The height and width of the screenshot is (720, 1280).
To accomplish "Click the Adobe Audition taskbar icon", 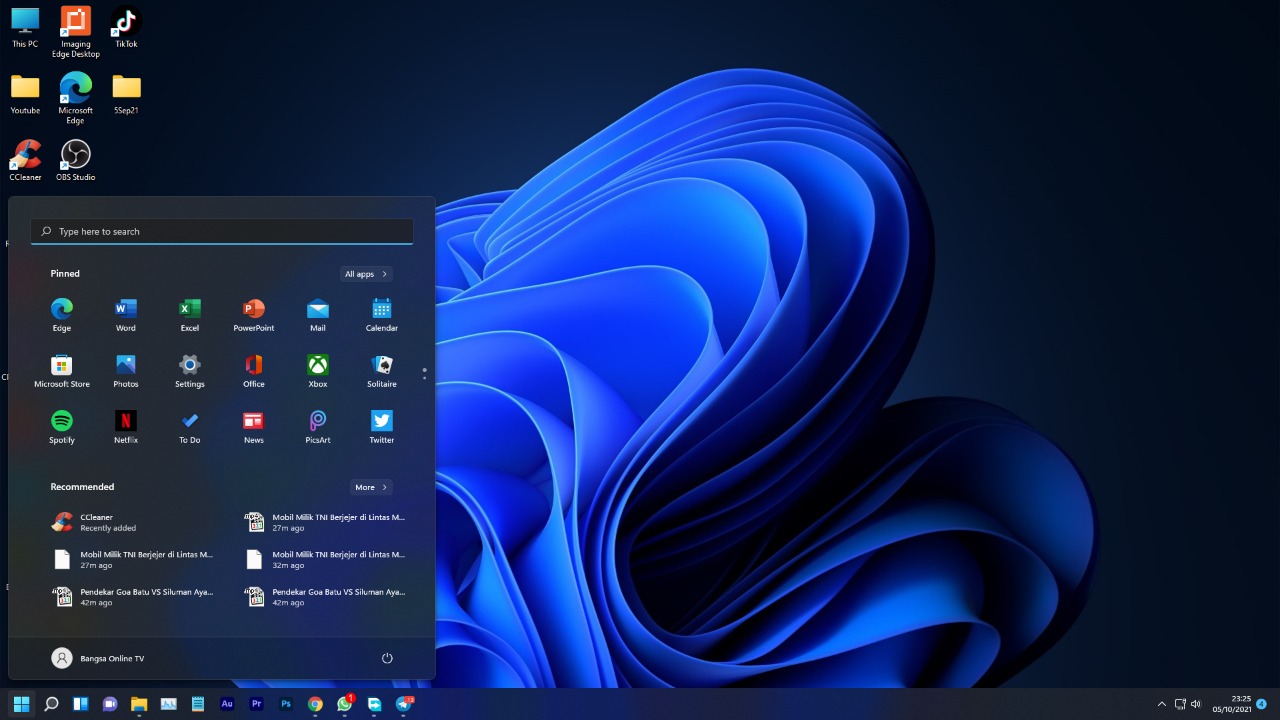I will tap(227, 704).
